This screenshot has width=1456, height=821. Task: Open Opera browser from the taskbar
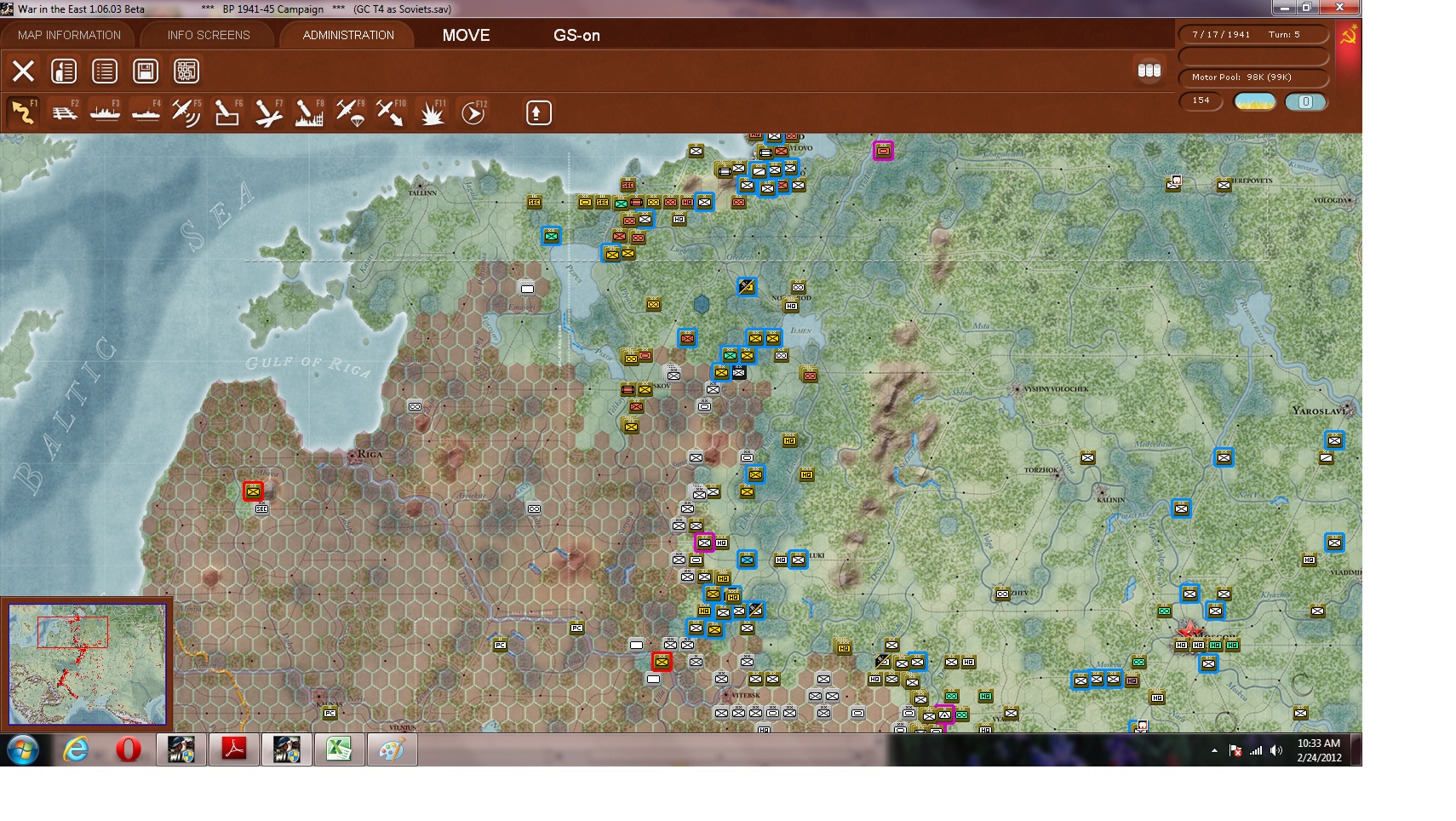129,750
